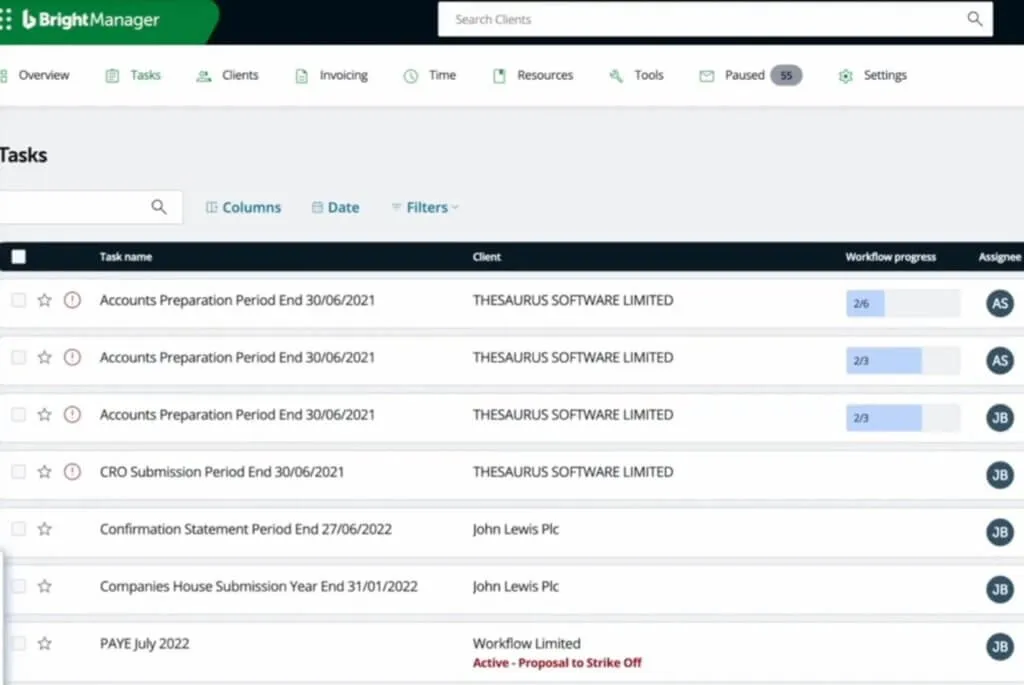The width and height of the screenshot is (1024, 685).
Task: Open the Date picker
Action: [x=336, y=207]
